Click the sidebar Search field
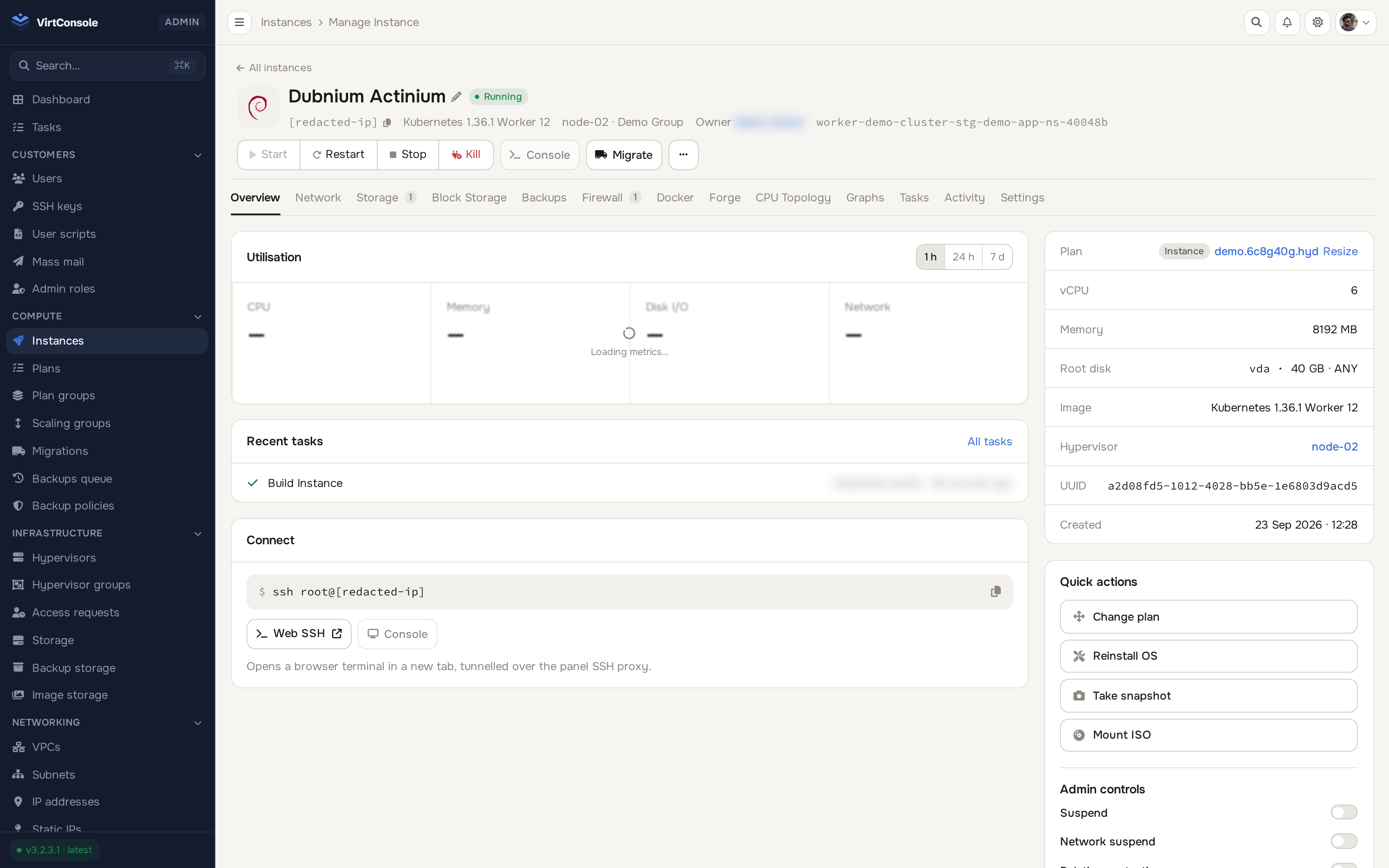The height and width of the screenshot is (868, 1389). pos(107,66)
